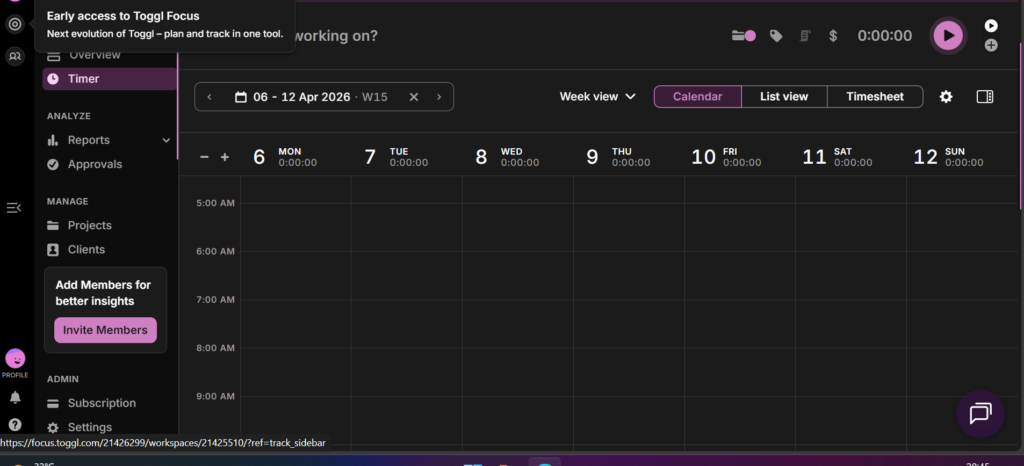Switch to manual mode plus icon
The image size is (1024, 466).
991,45
